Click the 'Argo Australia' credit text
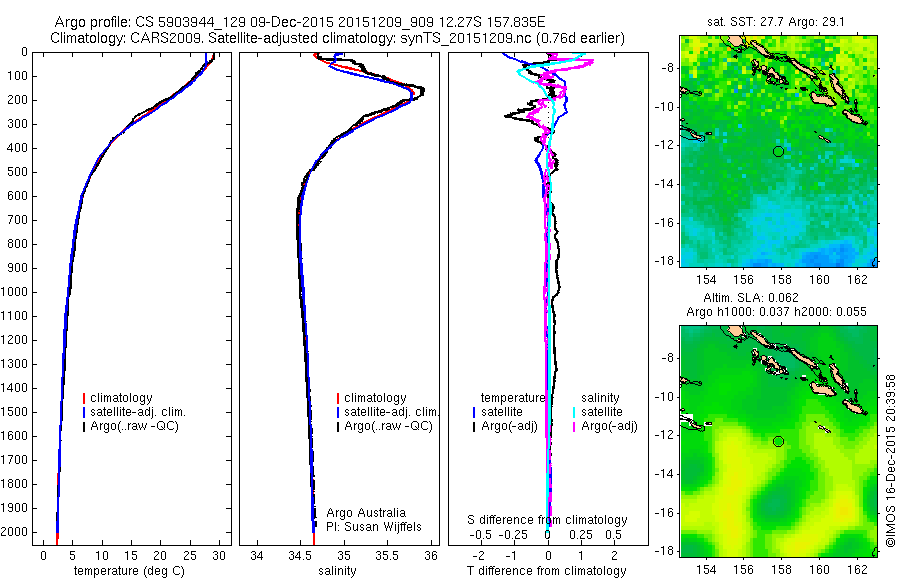 pyautogui.click(x=366, y=513)
